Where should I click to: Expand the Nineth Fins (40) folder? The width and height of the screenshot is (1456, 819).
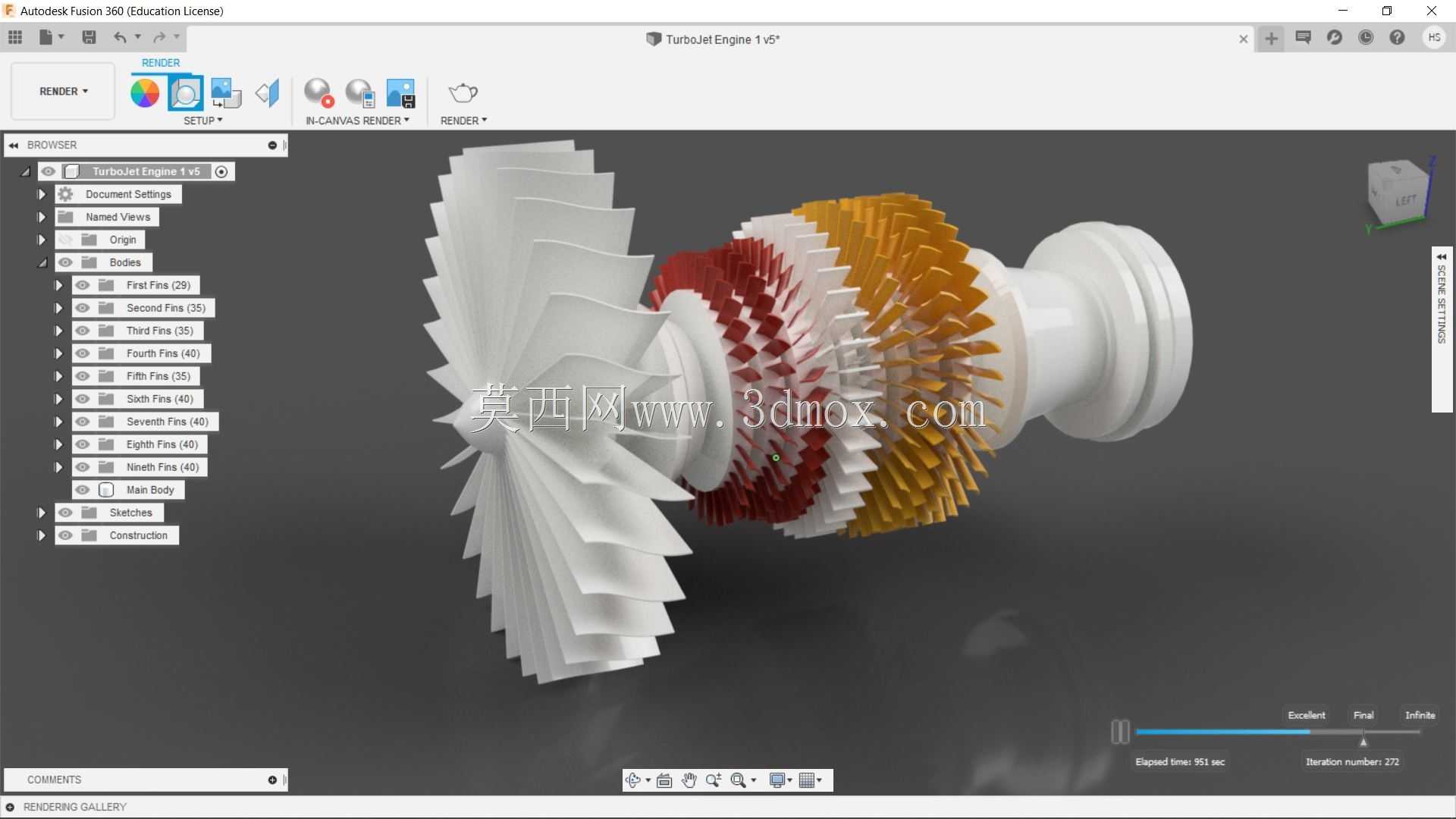point(58,467)
